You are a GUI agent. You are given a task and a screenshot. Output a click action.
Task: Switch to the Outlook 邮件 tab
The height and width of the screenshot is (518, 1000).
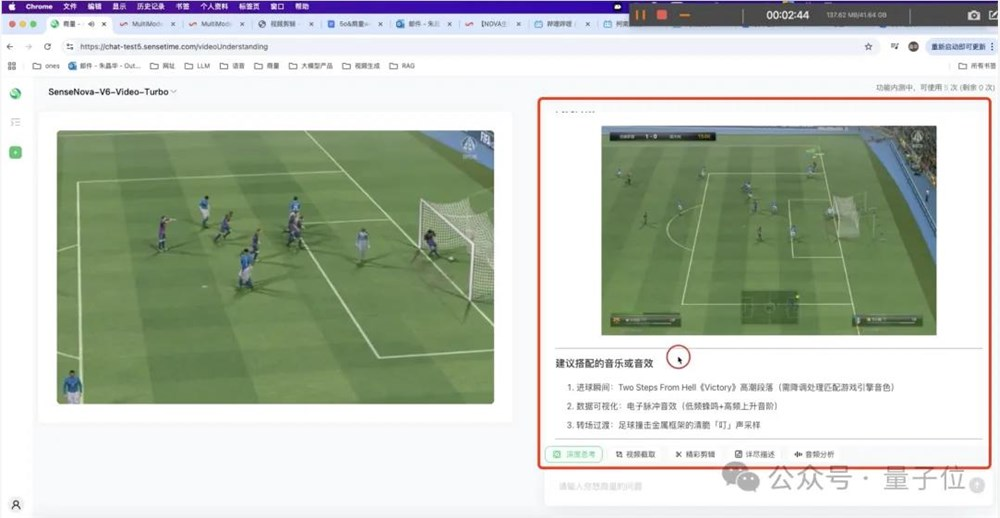424,24
